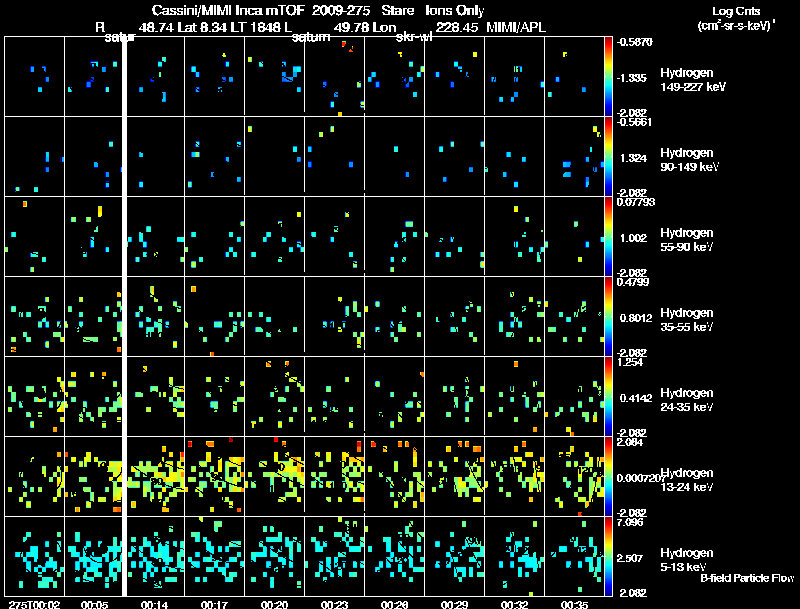Open the 13-24 keV panel at 00:29
This screenshot has width=800, height=609.
(455, 476)
